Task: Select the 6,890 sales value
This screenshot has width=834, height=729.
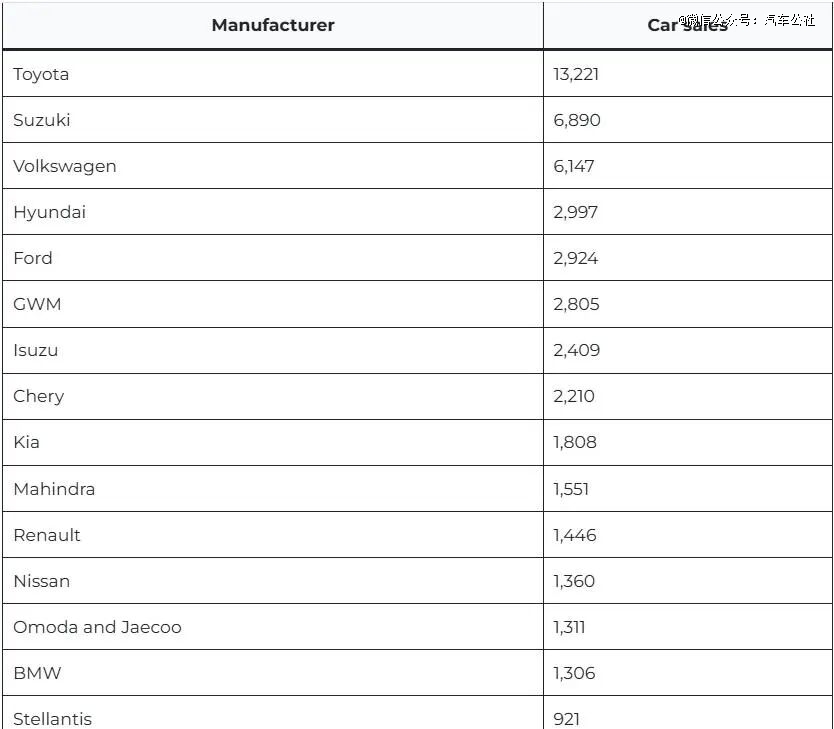Action: [577, 120]
